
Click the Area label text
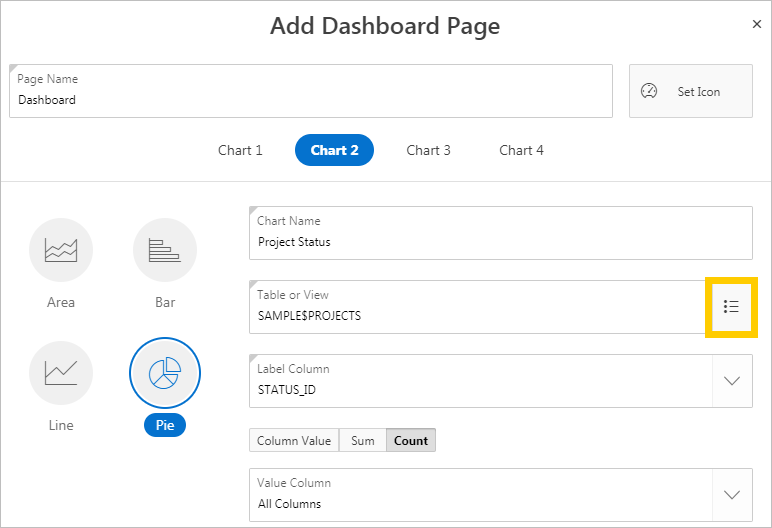(x=61, y=302)
